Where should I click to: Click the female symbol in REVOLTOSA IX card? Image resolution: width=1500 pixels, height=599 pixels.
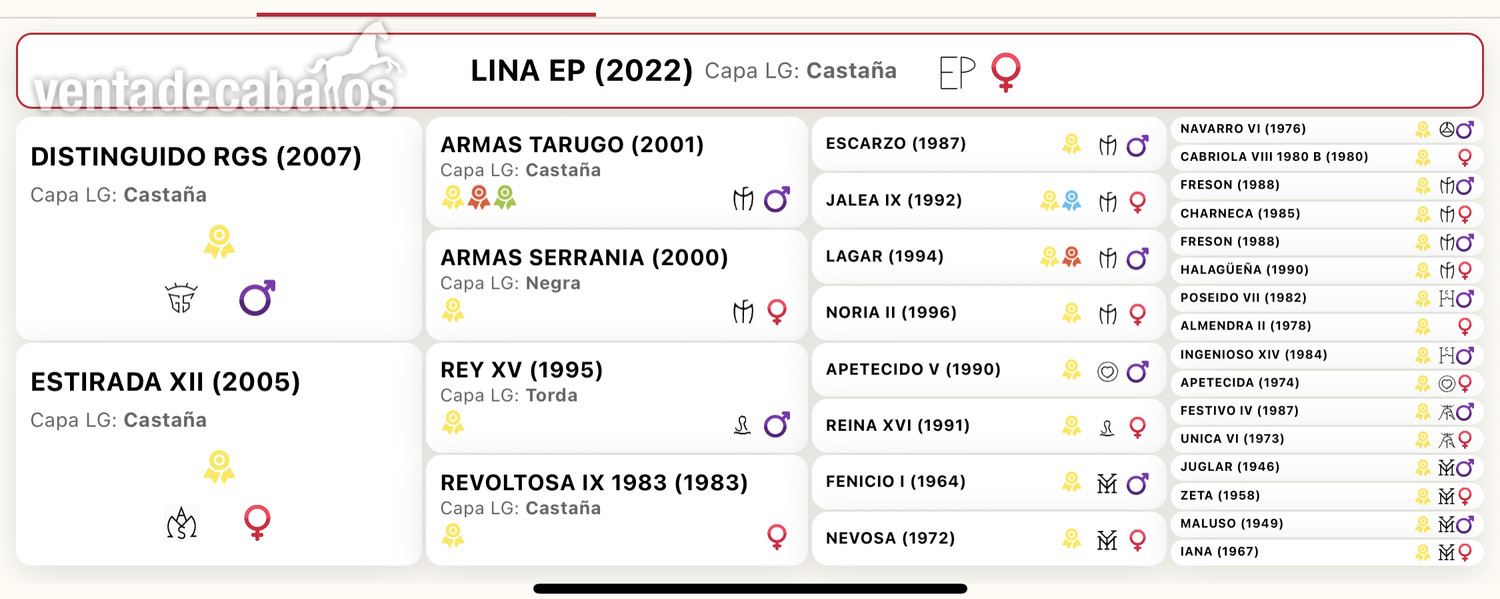click(777, 537)
